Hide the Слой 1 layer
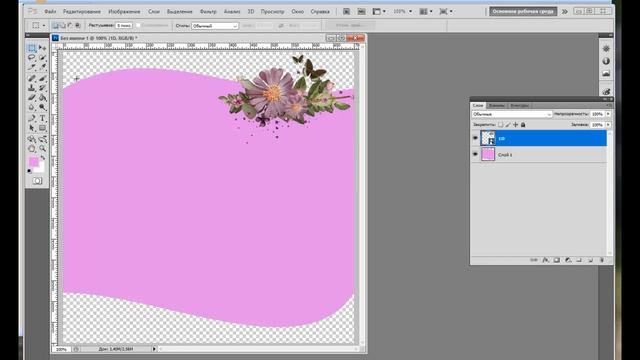This screenshot has height=360, width=640. (475, 154)
